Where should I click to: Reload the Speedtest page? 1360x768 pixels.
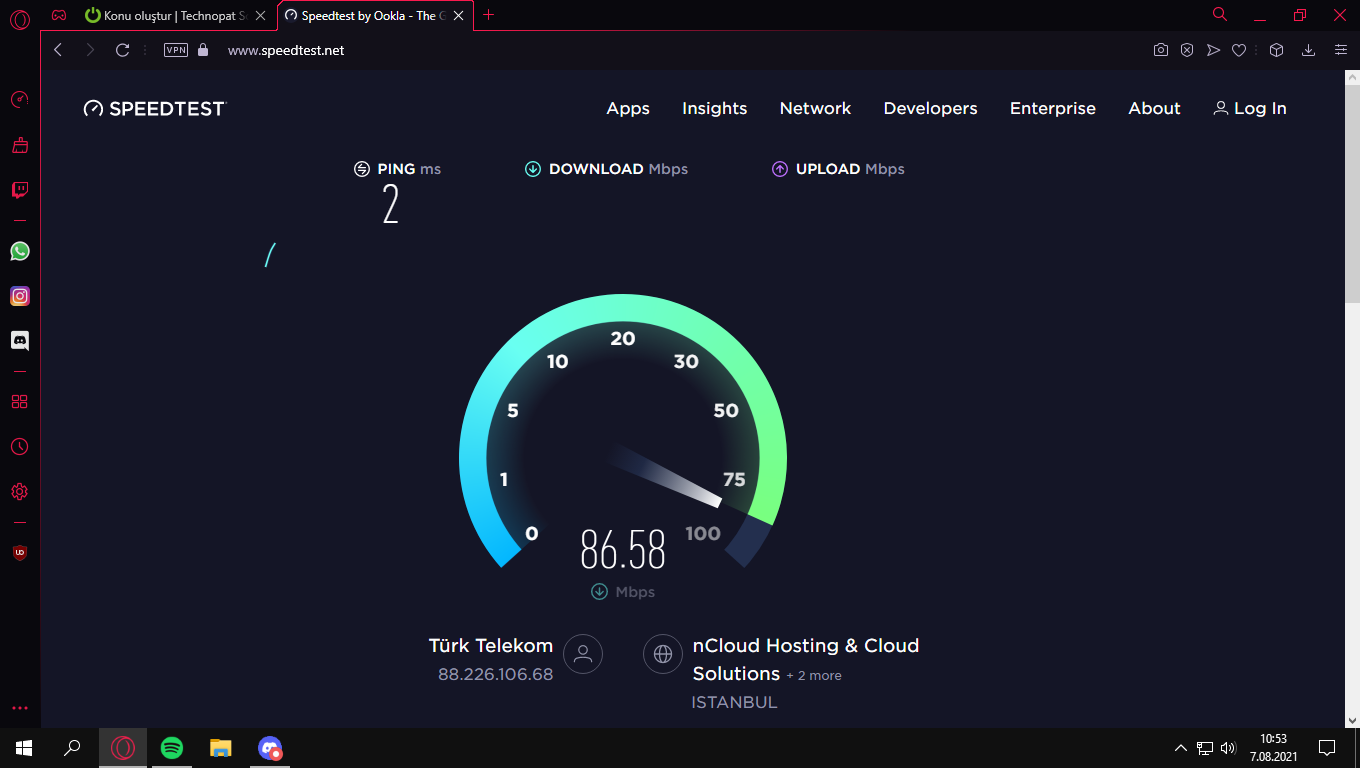[123, 50]
